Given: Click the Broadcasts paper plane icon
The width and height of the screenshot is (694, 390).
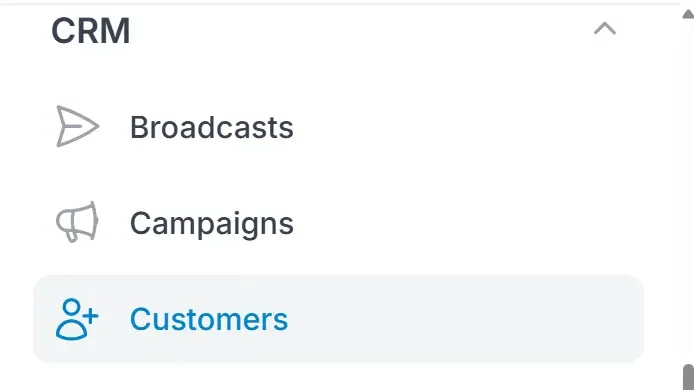Looking at the screenshot, I should [77, 127].
